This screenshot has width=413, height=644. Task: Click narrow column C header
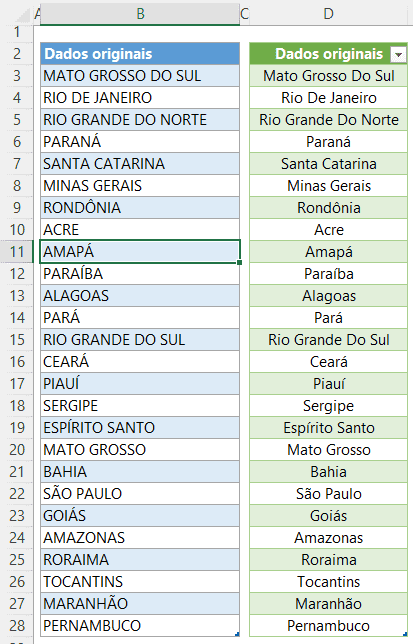[x=245, y=14]
